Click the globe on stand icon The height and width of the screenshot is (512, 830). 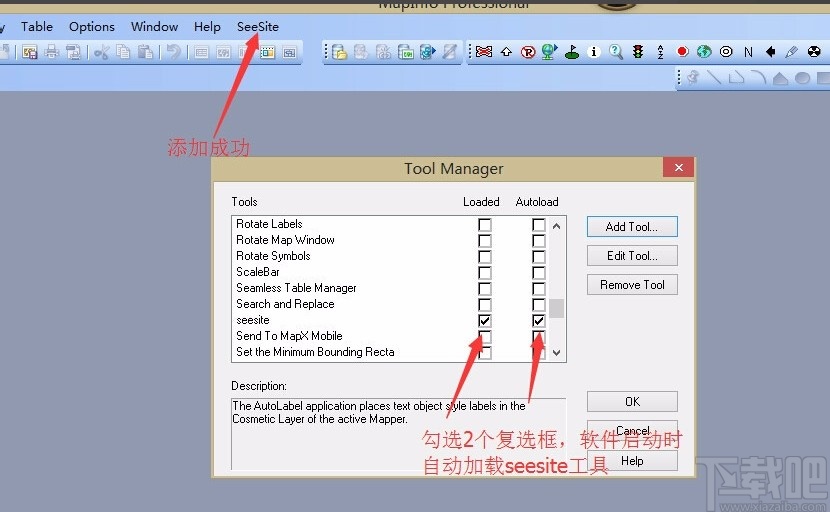coord(549,51)
